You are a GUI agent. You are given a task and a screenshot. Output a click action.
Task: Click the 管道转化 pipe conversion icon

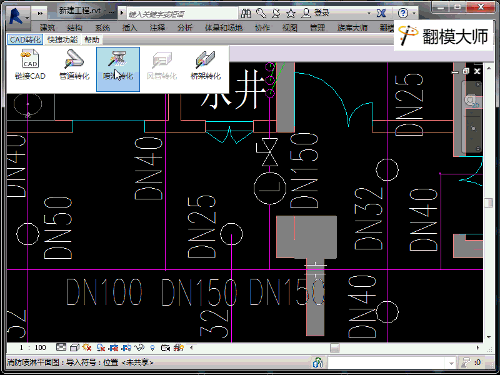tap(74, 65)
